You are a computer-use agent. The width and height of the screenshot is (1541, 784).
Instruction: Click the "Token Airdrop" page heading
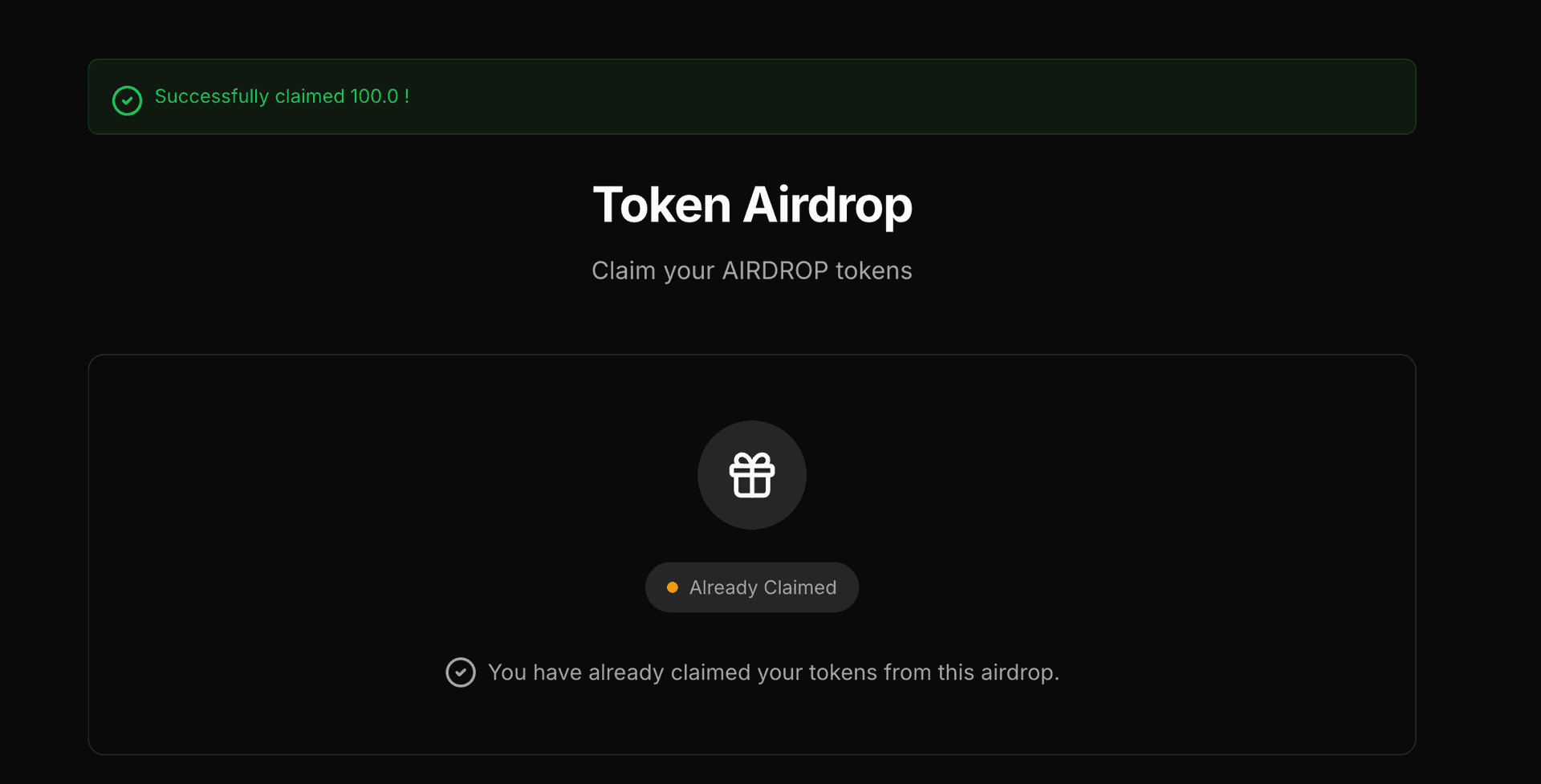pyautogui.click(x=752, y=205)
